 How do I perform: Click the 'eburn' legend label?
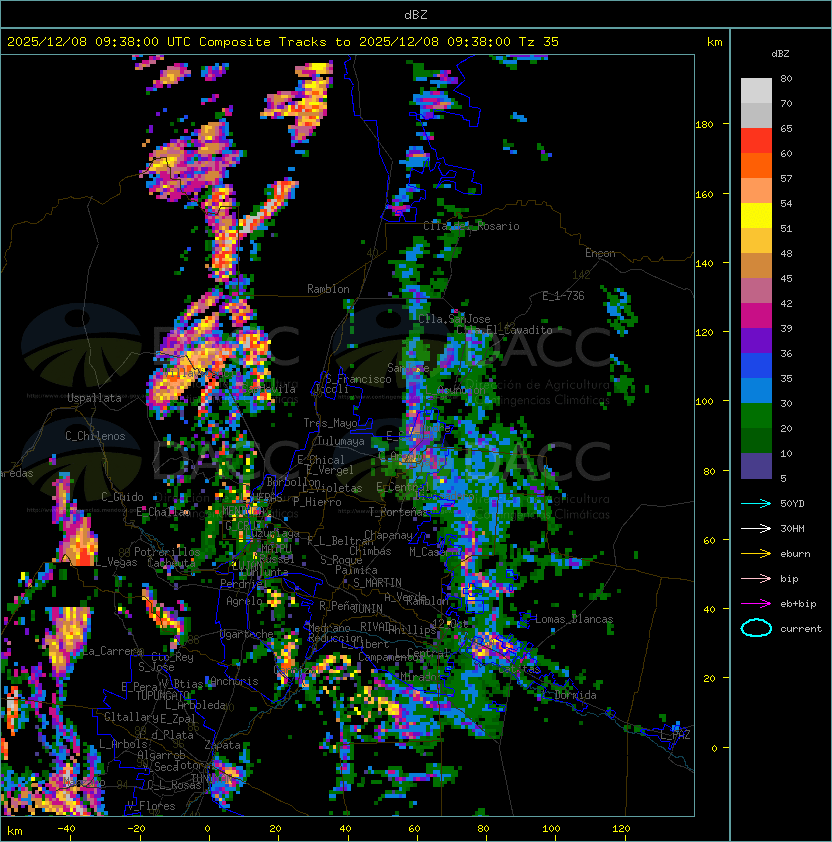point(795,554)
